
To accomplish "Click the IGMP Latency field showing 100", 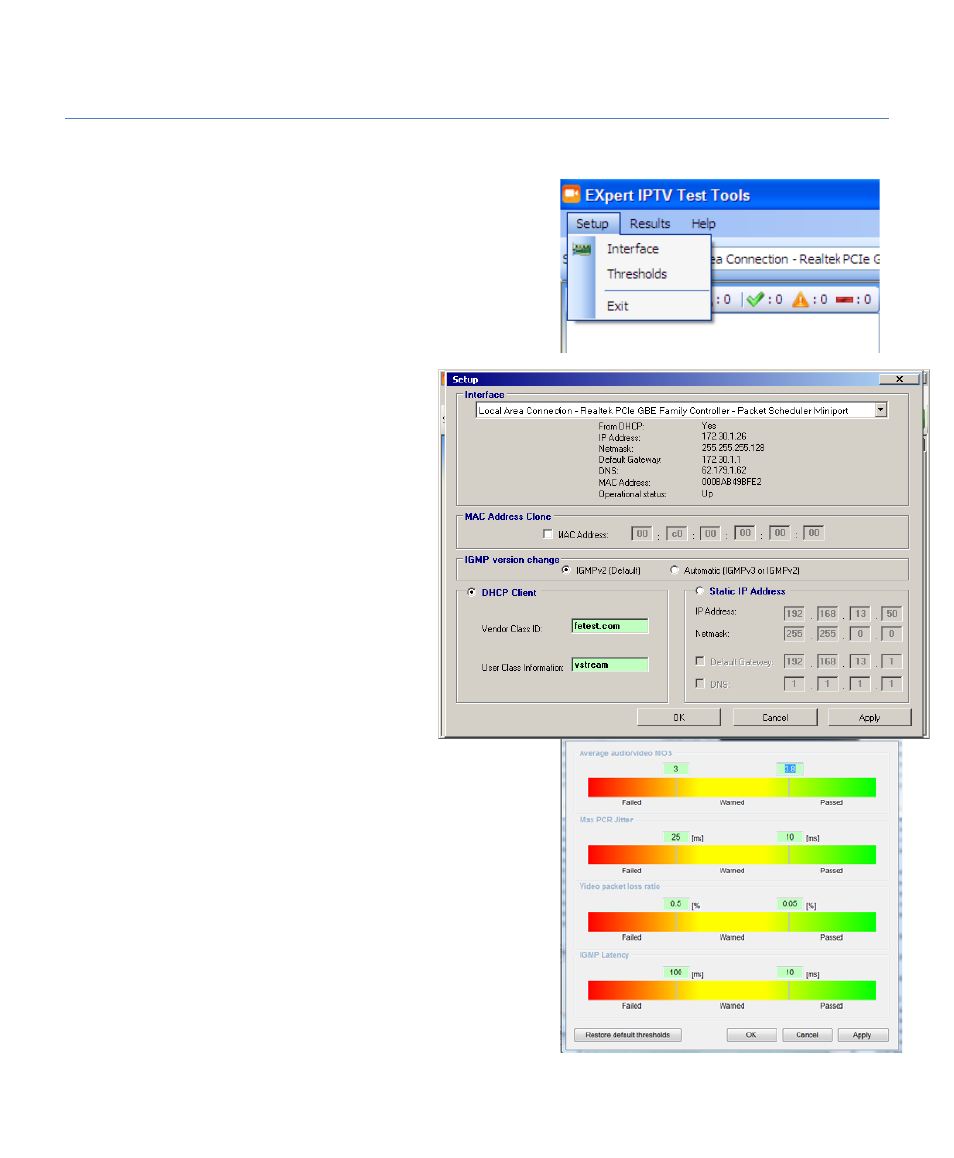I will [x=676, y=973].
